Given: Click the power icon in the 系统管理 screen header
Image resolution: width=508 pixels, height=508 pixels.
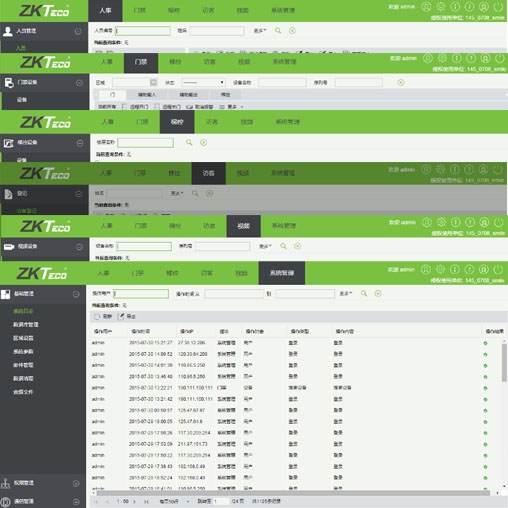Looking at the screenshot, I should click(x=498, y=269).
